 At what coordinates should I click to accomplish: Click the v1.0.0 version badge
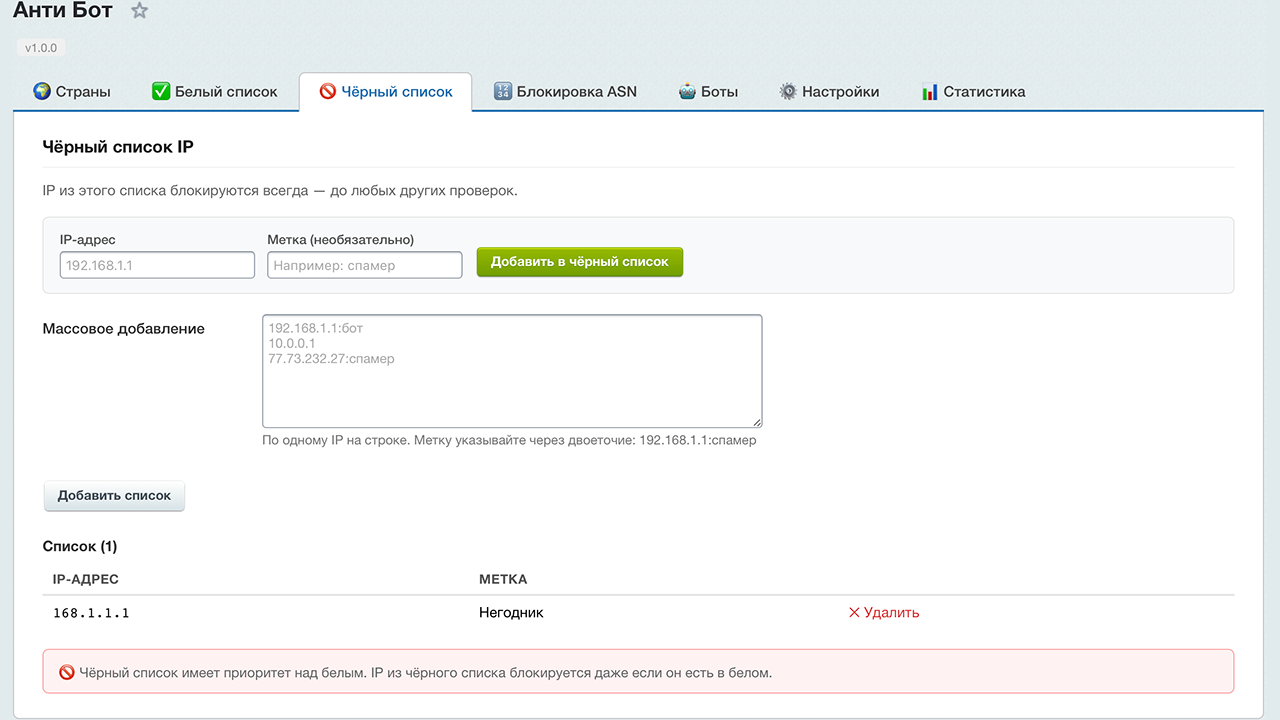coord(42,47)
